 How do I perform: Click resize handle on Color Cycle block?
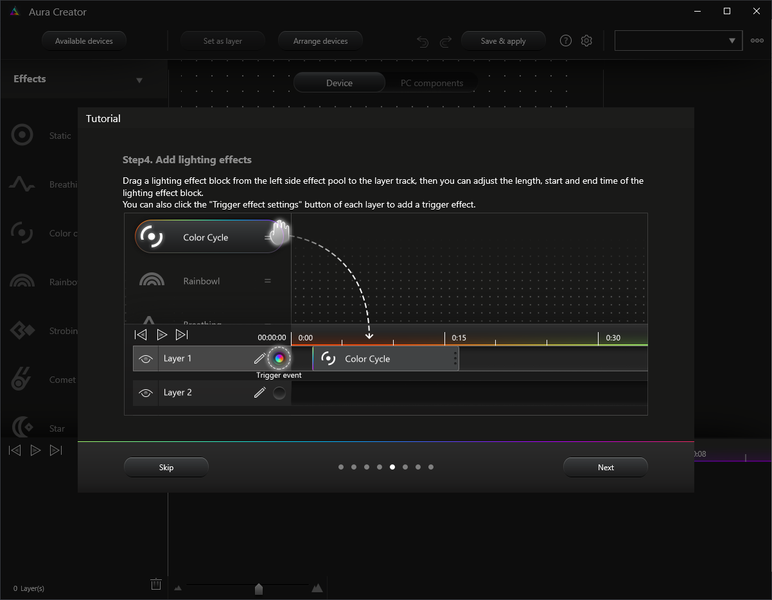455,358
